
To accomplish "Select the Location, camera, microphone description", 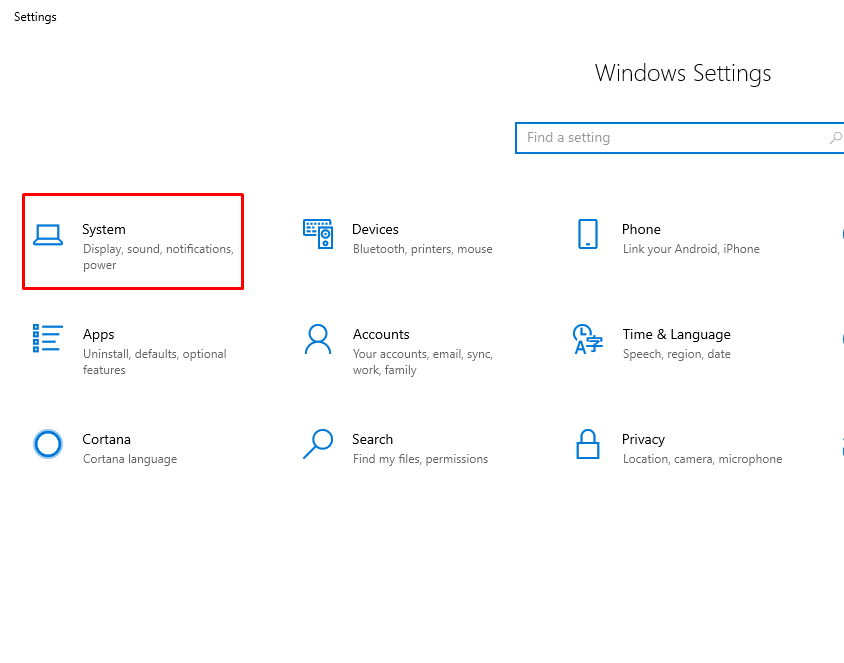I will (702, 459).
